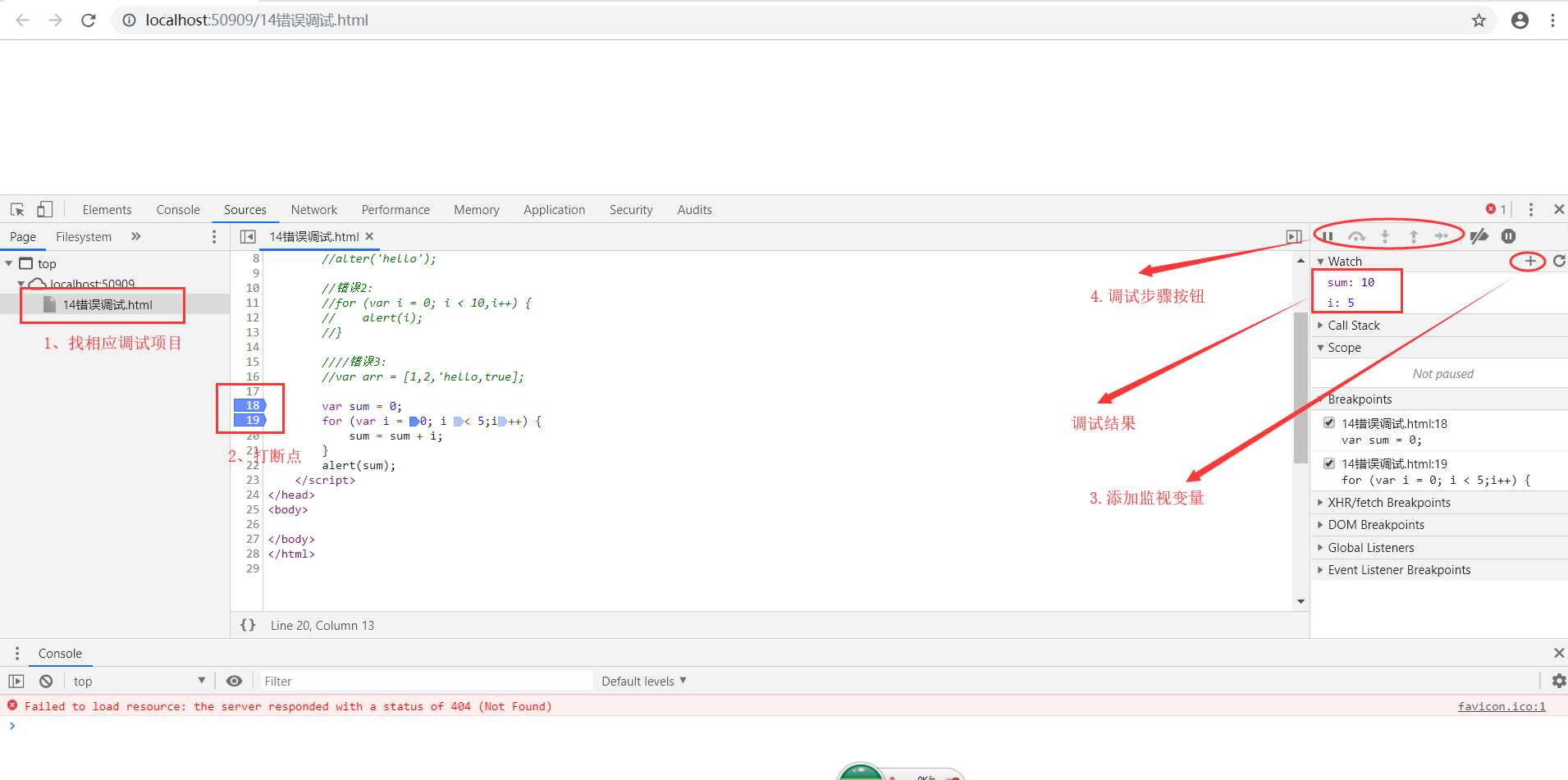Switch to the Performance tab
Image resolution: width=1568 pixels, height=780 pixels.
pos(395,209)
